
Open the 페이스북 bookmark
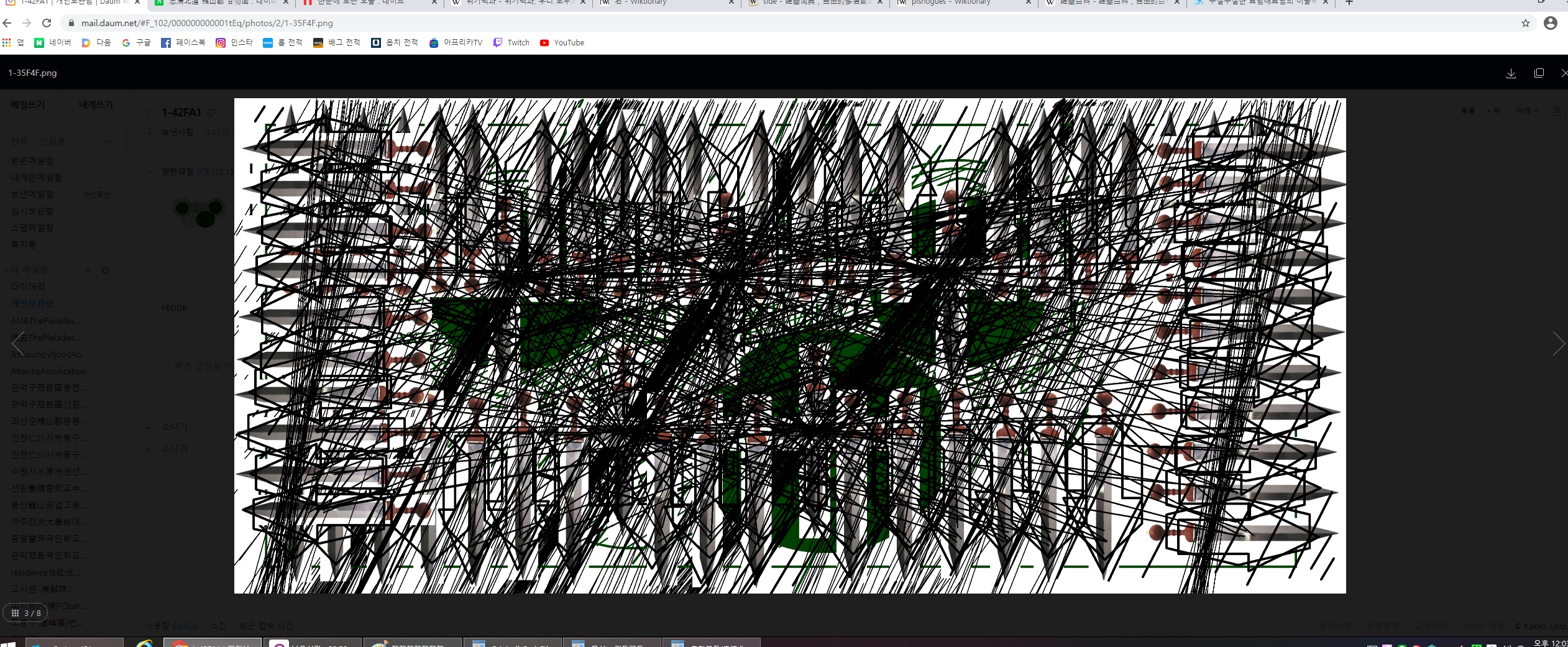pos(183,42)
